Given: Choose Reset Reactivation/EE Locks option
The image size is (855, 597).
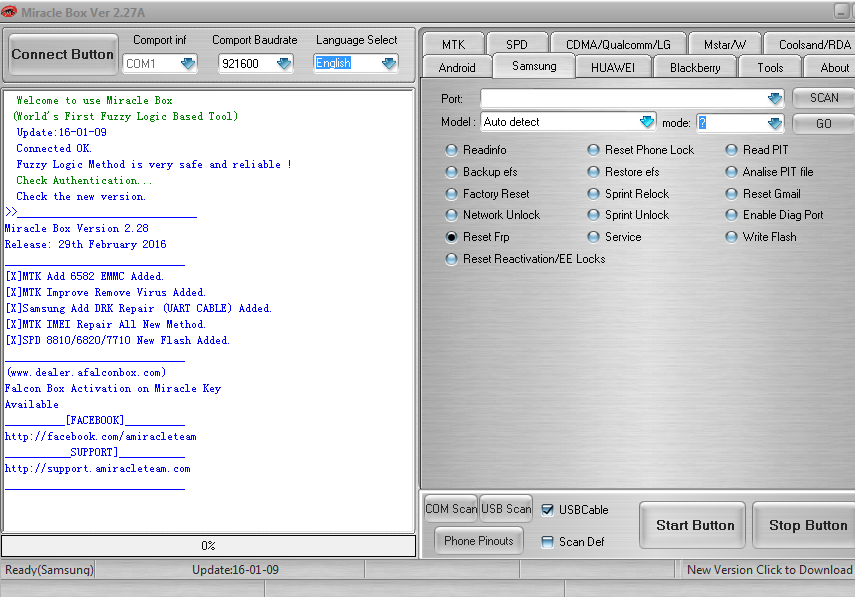Looking at the screenshot, I should click(525, 258).
